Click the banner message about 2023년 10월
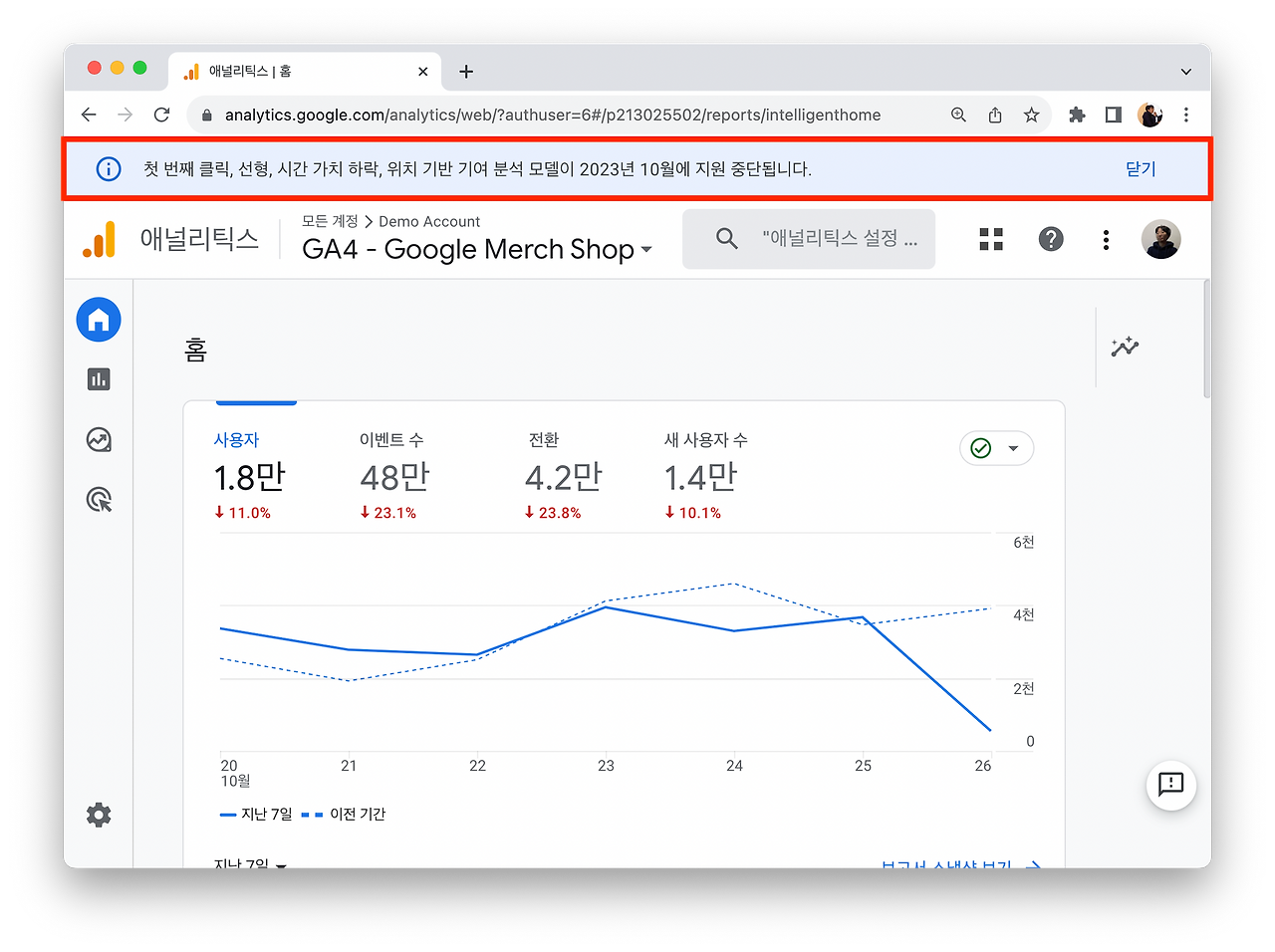The height and width of the screenshot is (952, 1275). click(x=477, y=169)
